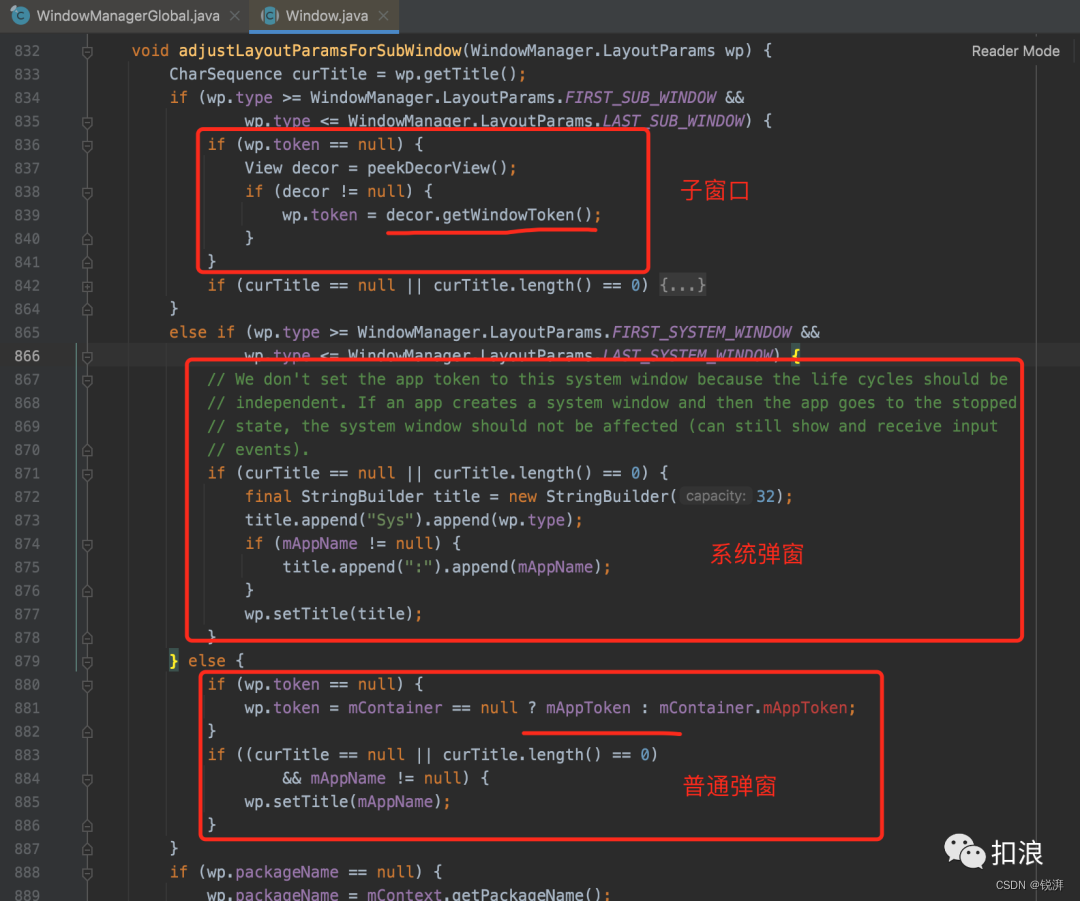Click the CSDN @锐湃 watermark text
1080x901 pixels.
point(1028,884)
